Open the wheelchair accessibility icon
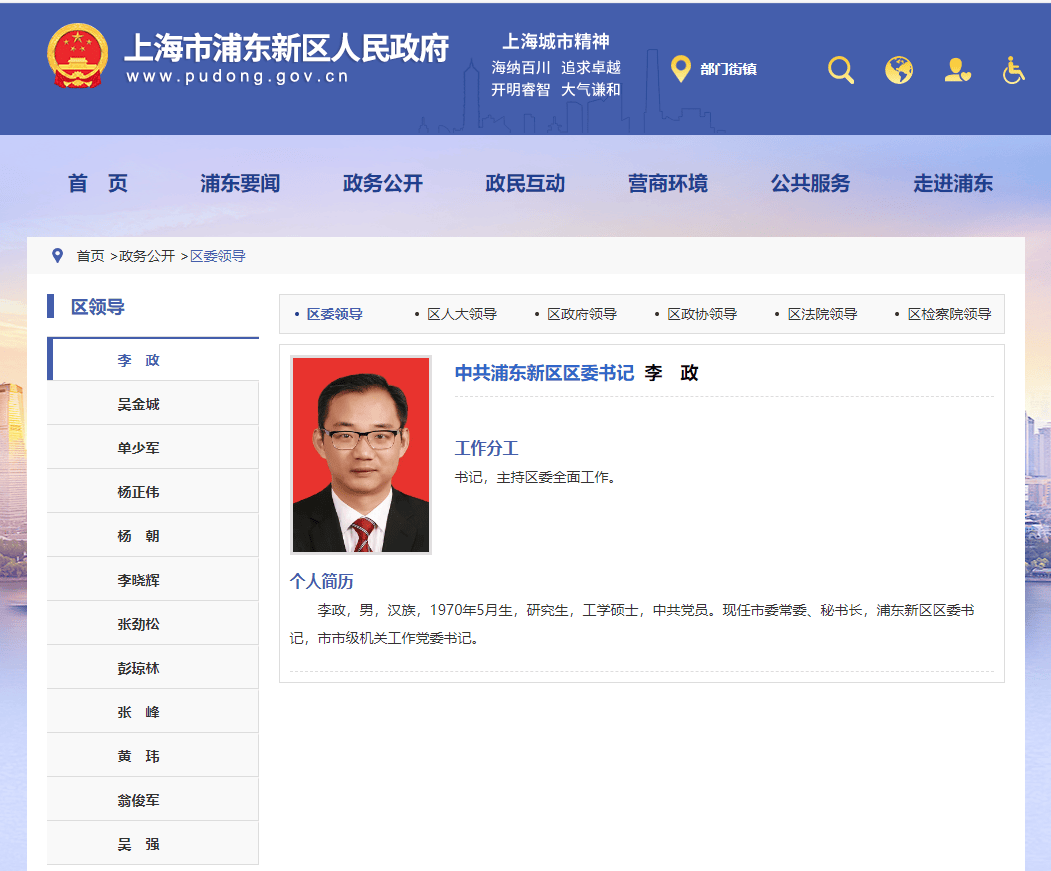 [1014, 70]
